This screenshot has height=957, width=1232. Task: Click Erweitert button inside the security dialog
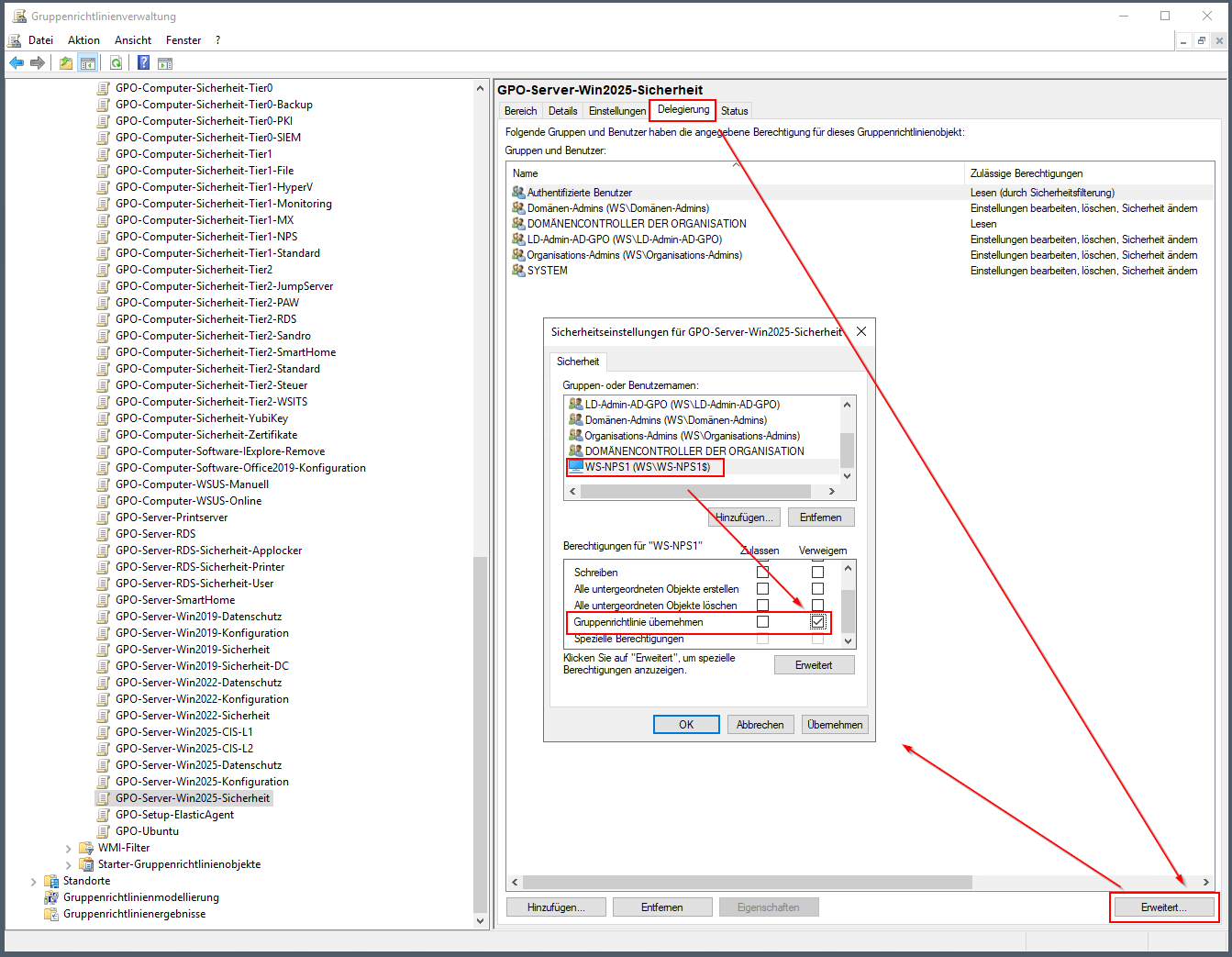coord(815,665)
